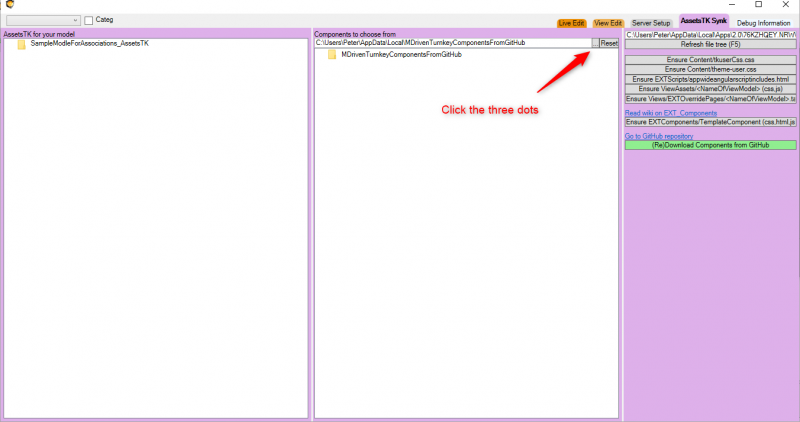Screen dimensions: 800x422
Task: Close the application window
Action: click(786, 5)
